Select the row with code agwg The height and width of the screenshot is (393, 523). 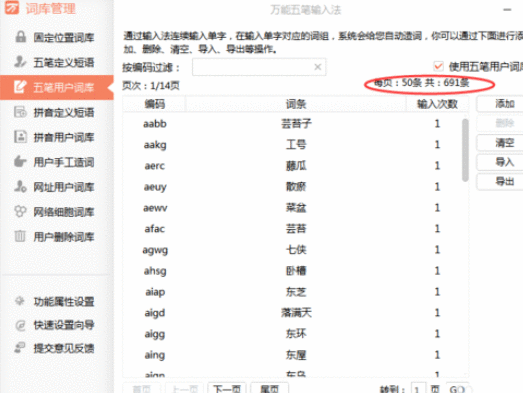coord(293,250)
